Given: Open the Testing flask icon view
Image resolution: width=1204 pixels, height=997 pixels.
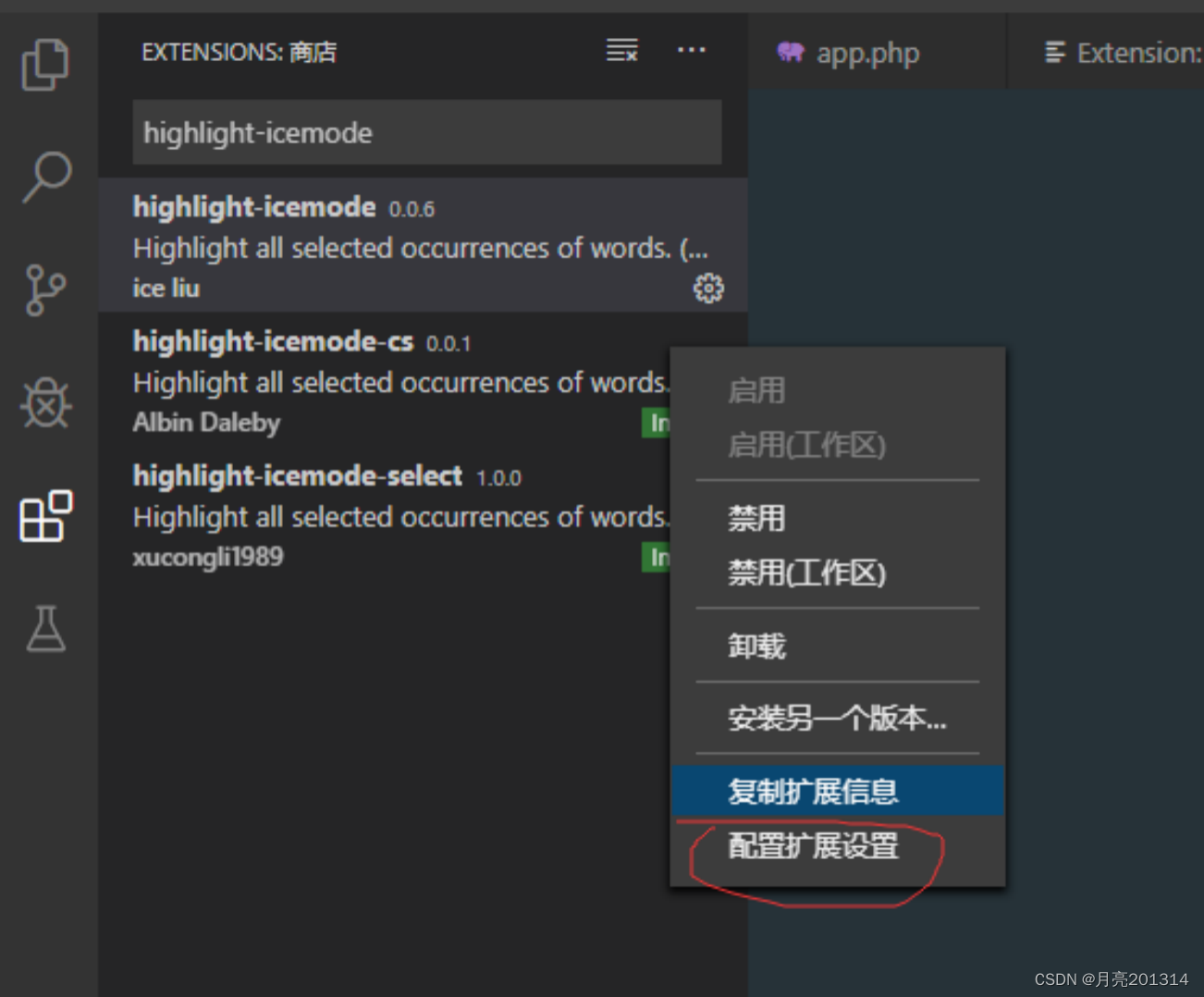Looking at the screenshot, I should [45, 629].
